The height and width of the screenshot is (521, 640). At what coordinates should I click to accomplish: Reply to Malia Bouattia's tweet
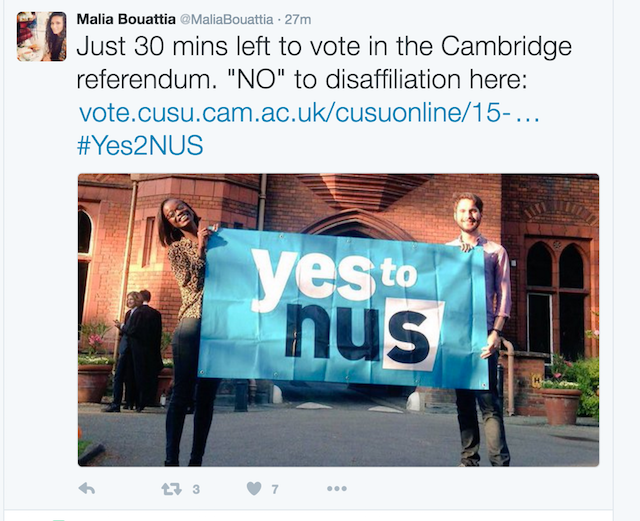[x=87, y=488]
